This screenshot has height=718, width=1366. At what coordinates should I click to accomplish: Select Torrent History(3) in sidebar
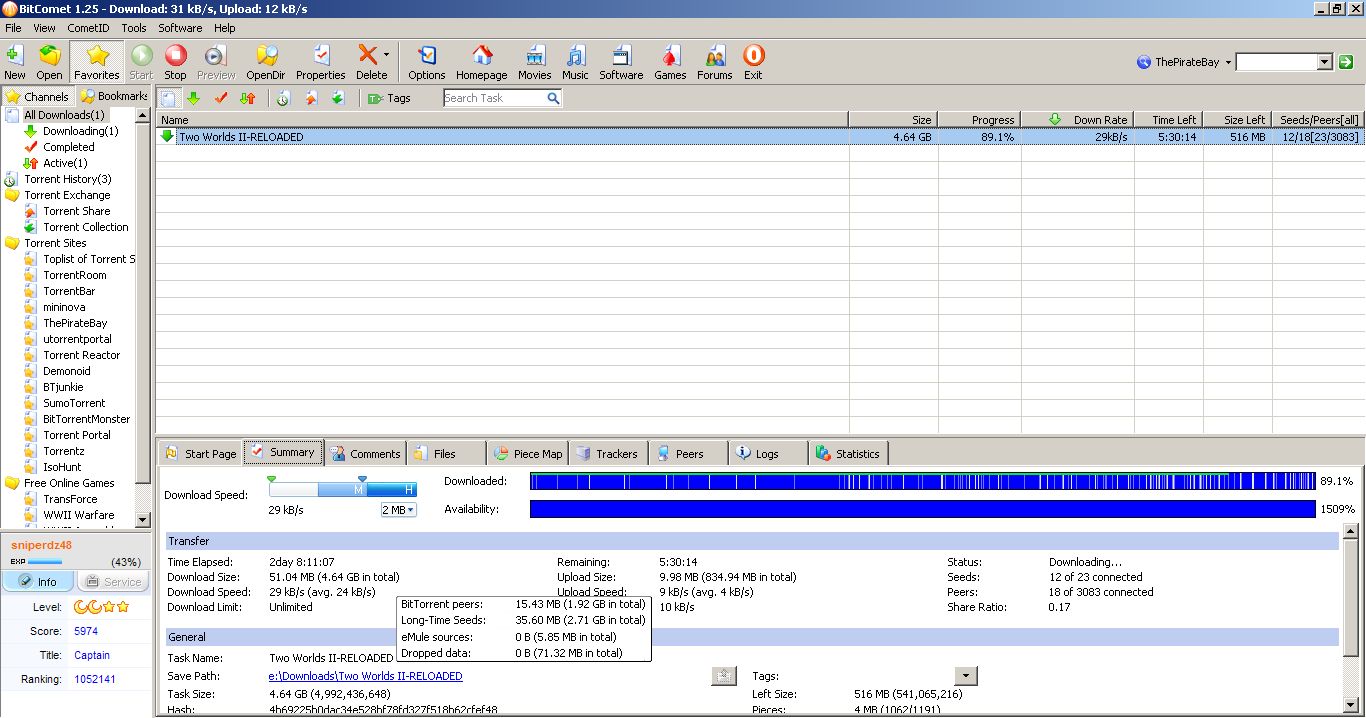[x=68, y=179]
